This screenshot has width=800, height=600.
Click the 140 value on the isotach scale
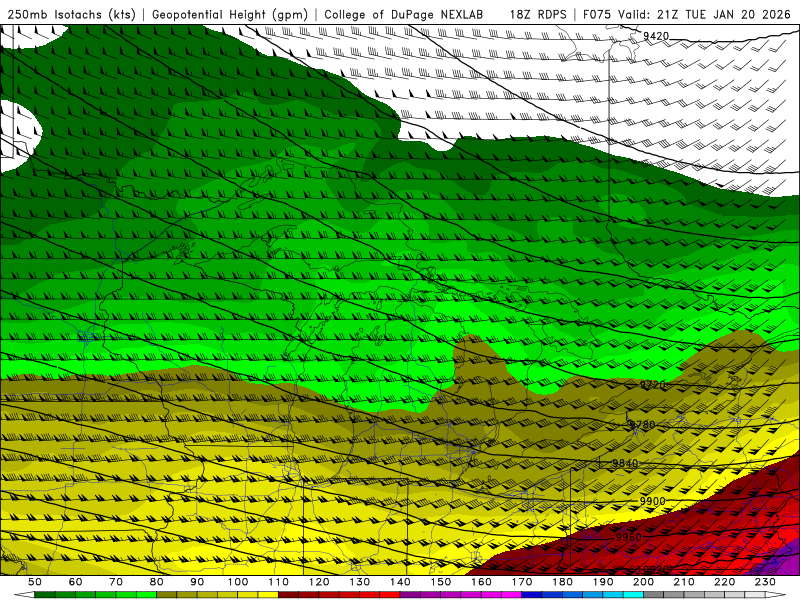click(401, 582)
